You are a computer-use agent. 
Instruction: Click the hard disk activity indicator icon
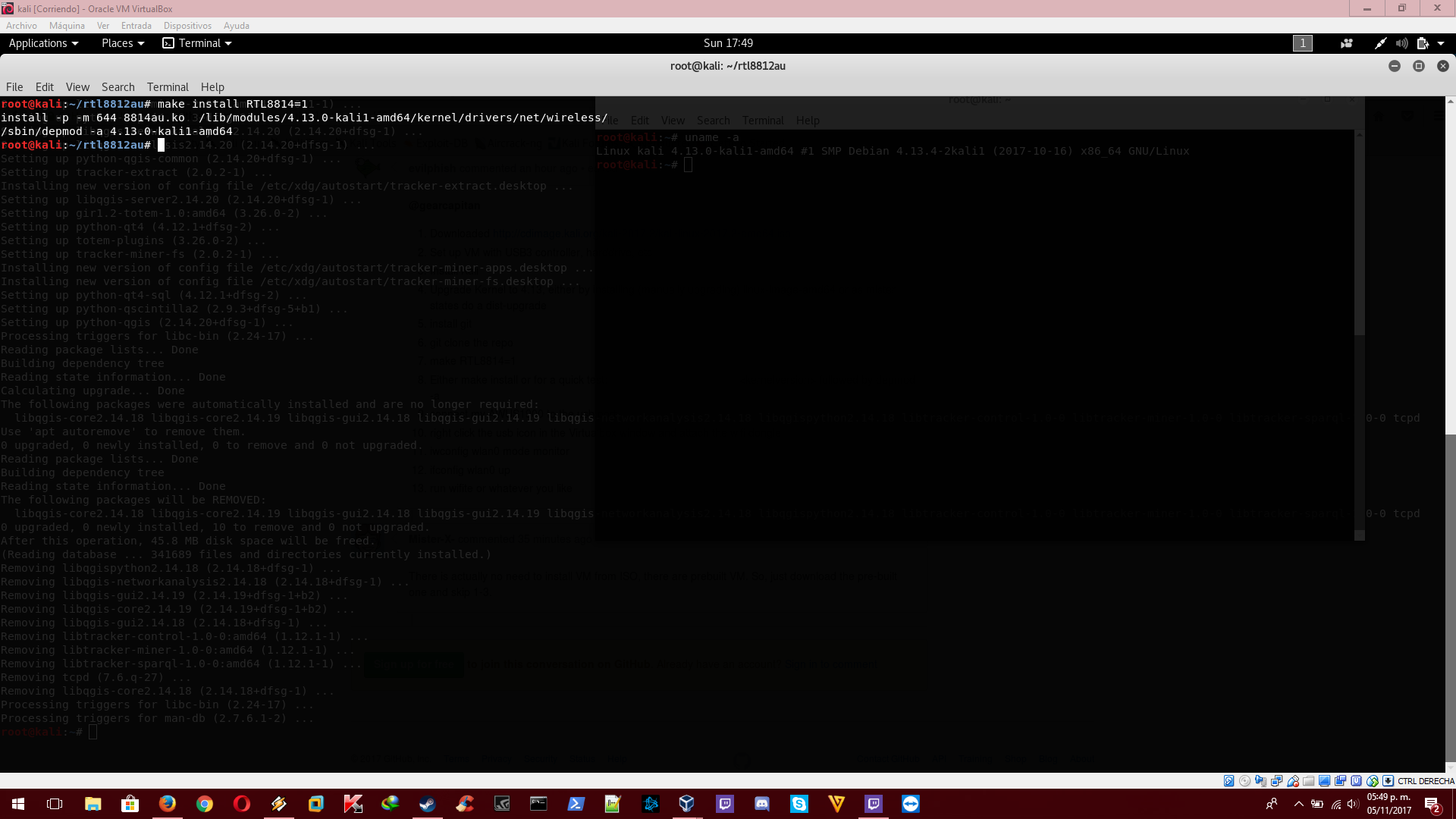pyautogui.click(x=1228, y=781)
